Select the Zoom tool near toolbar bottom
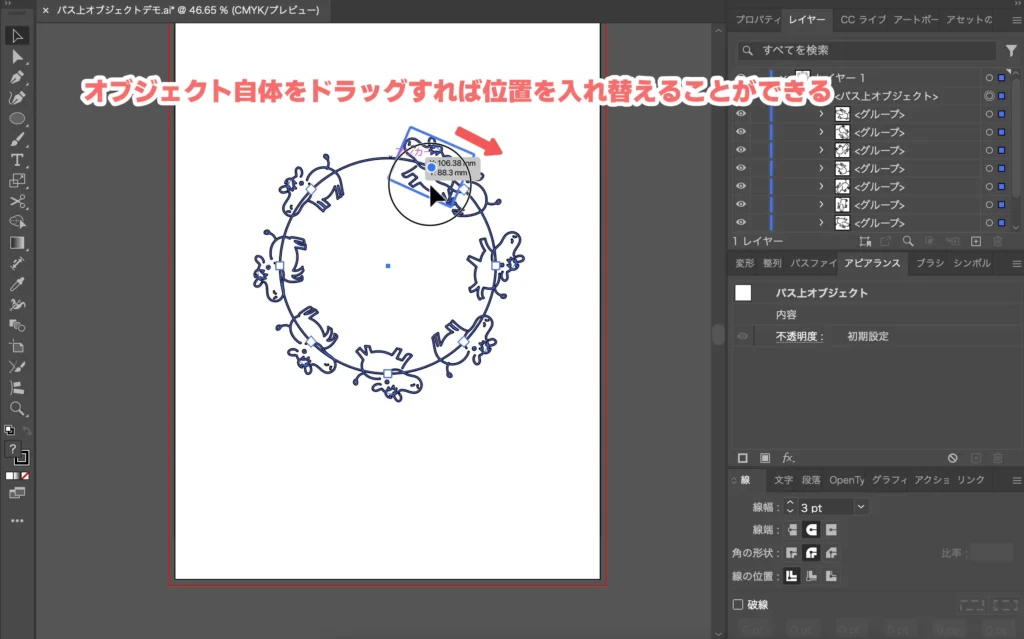This screenshot has height=639, width=1024. click(13, 405)
